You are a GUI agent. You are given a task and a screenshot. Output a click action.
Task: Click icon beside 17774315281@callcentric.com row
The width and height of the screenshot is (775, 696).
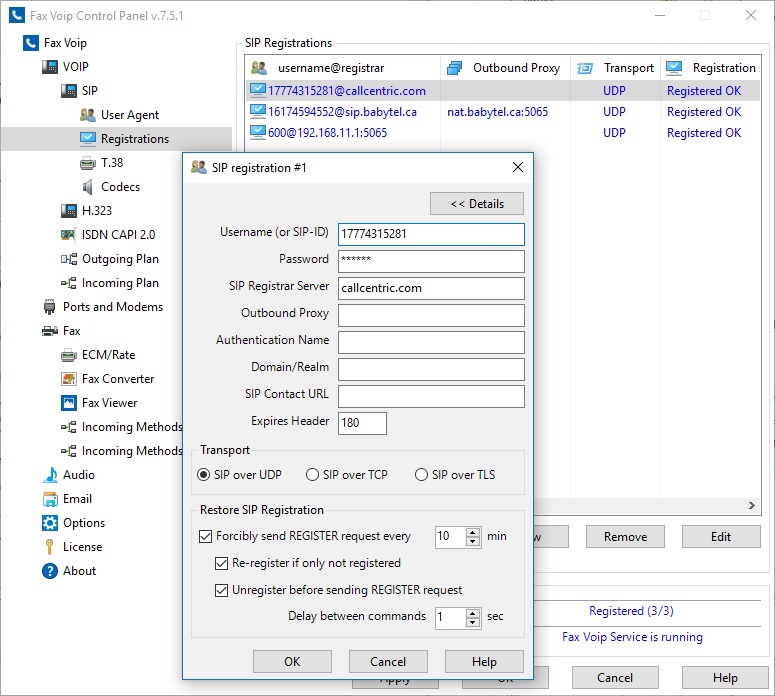click(258, 90)
